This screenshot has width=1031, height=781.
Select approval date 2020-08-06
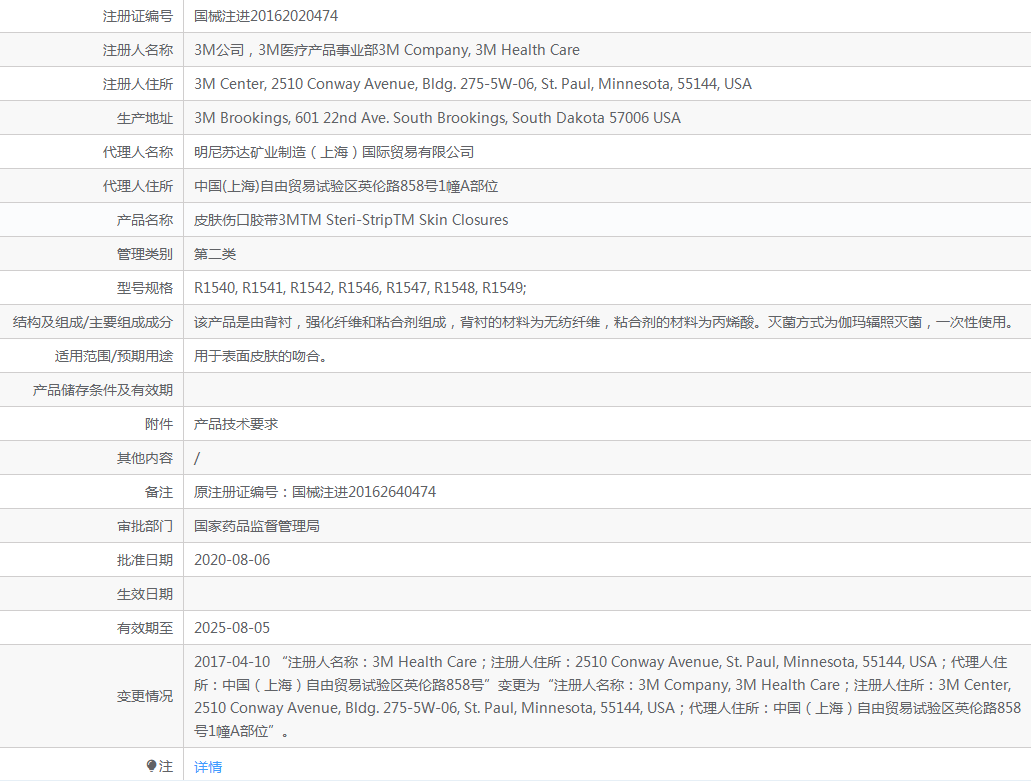tap(232, 560)
